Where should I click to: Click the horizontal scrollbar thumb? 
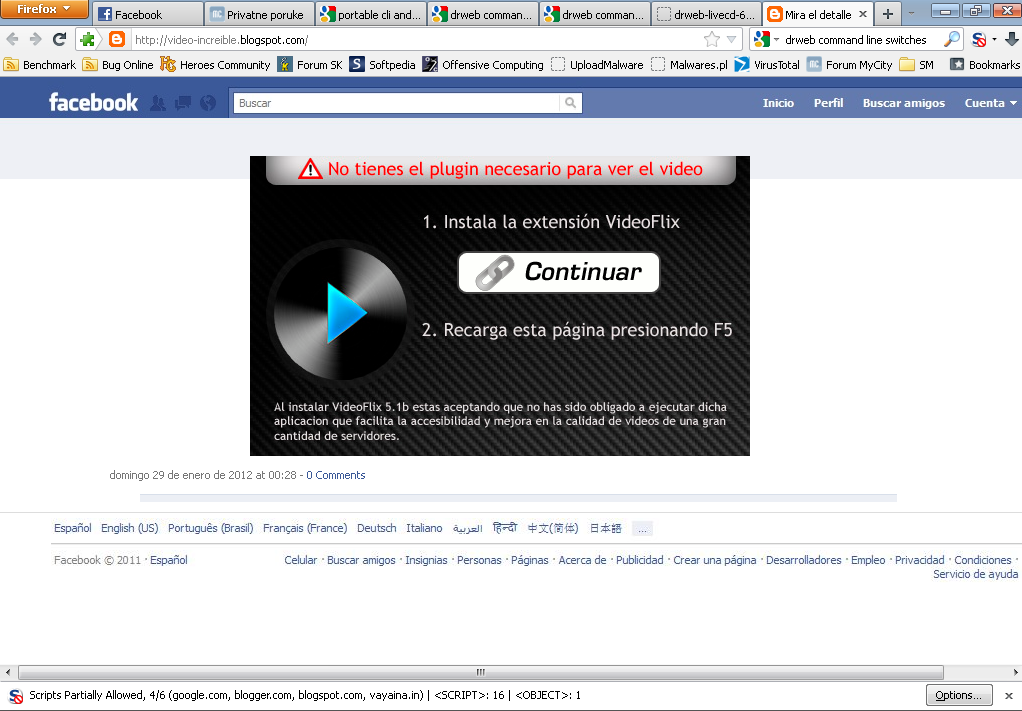point(481,672)
